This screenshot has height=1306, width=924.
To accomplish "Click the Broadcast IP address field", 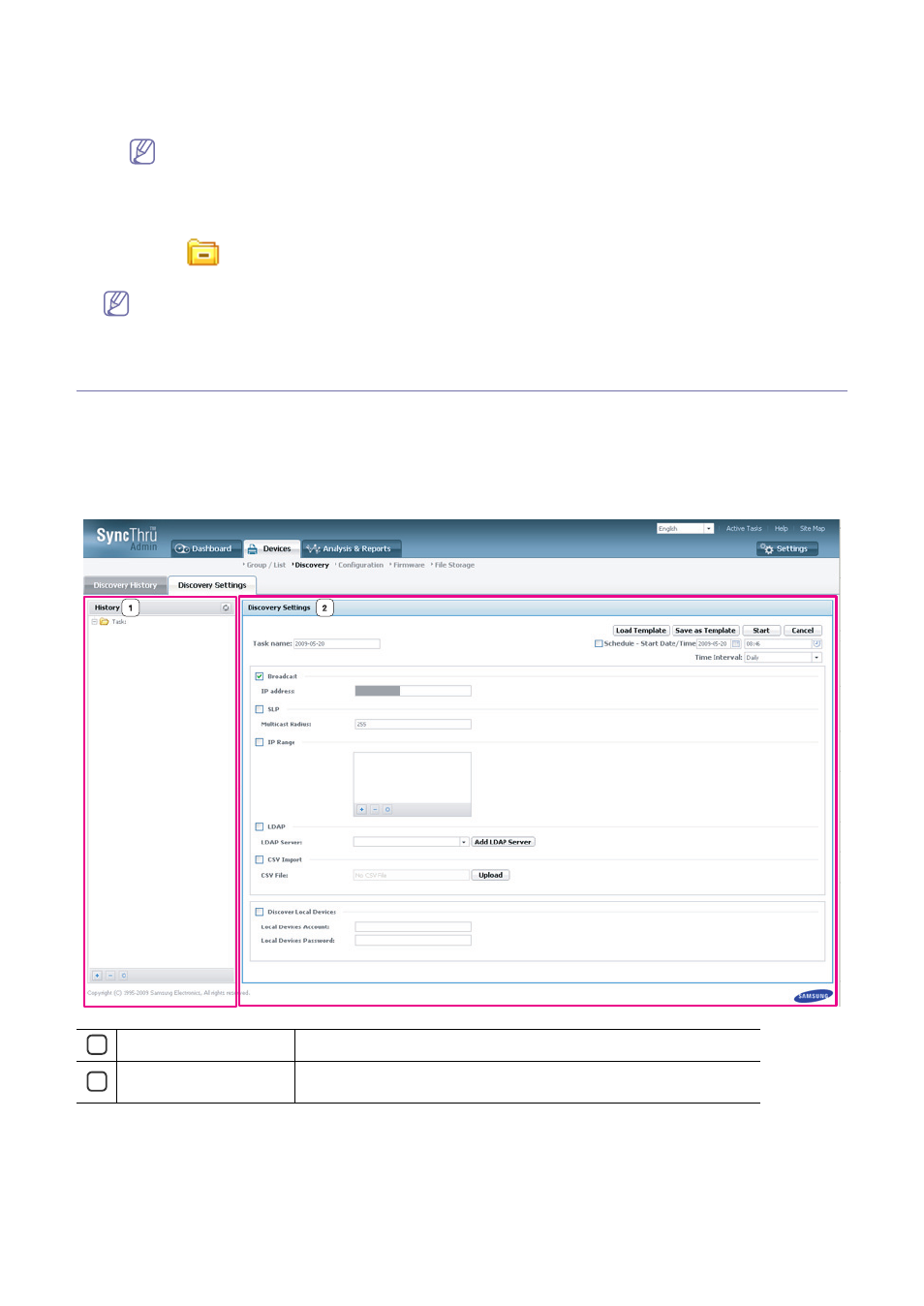I will coord(413,691).
